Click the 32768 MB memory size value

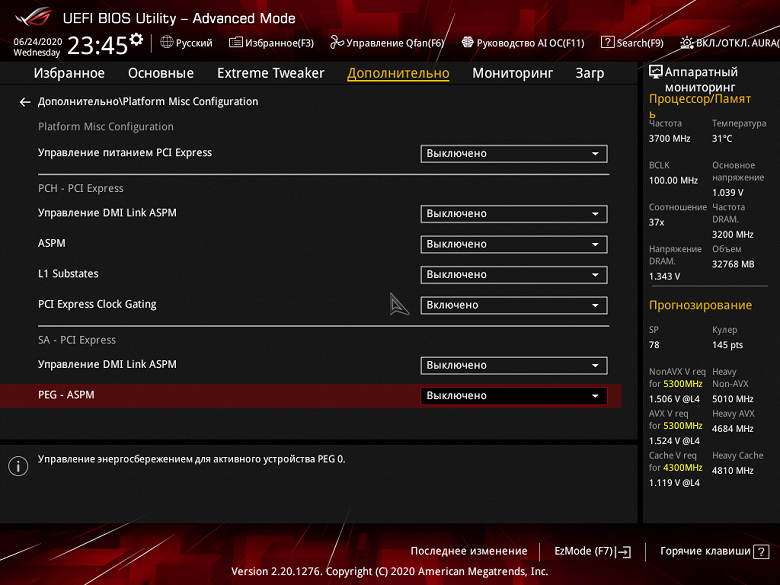(x=733, y=264)
